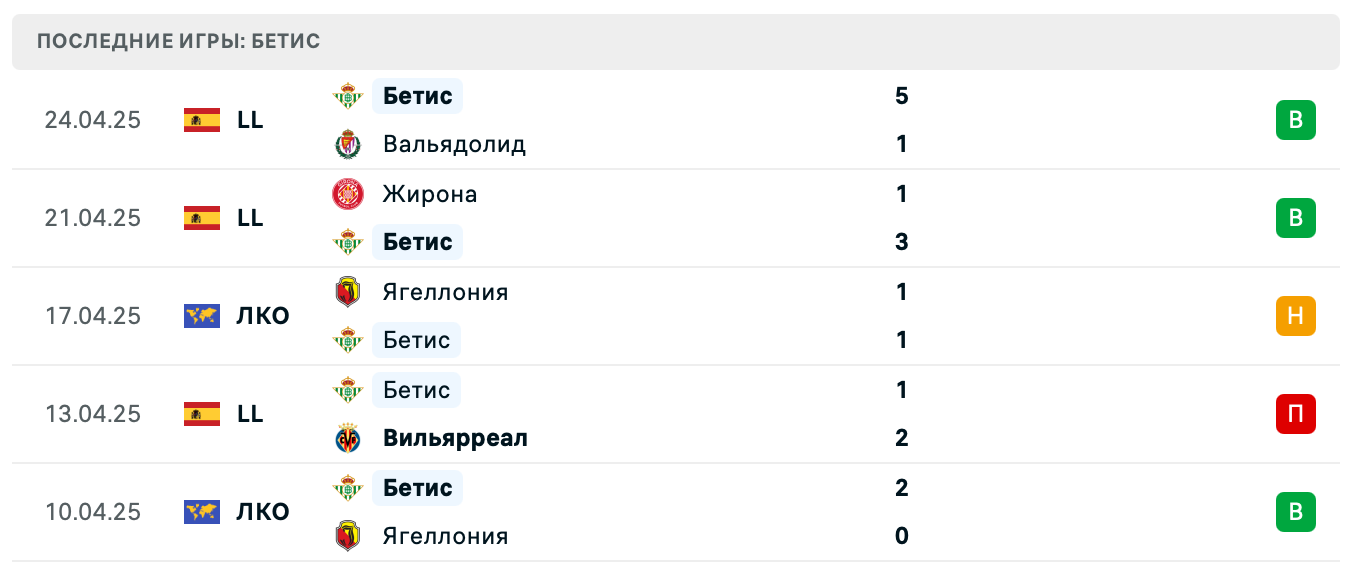Select the Spanish flag next to the 24.04.25 match
Screen dimensions: 1354x578
click(x=201, y=119)
